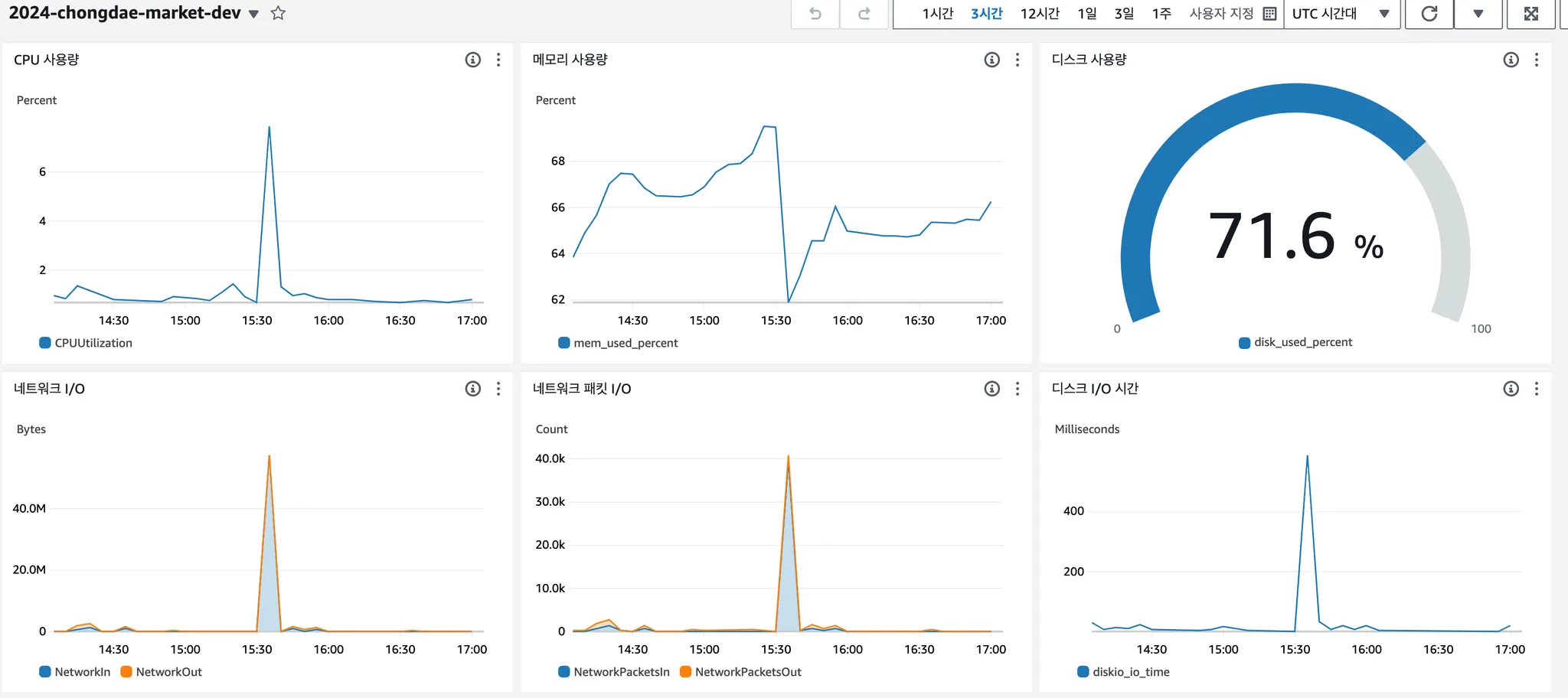Viewport: 1568px width, 698px height.
Task: Undo the last dashboard change
Action: (815, 14)
